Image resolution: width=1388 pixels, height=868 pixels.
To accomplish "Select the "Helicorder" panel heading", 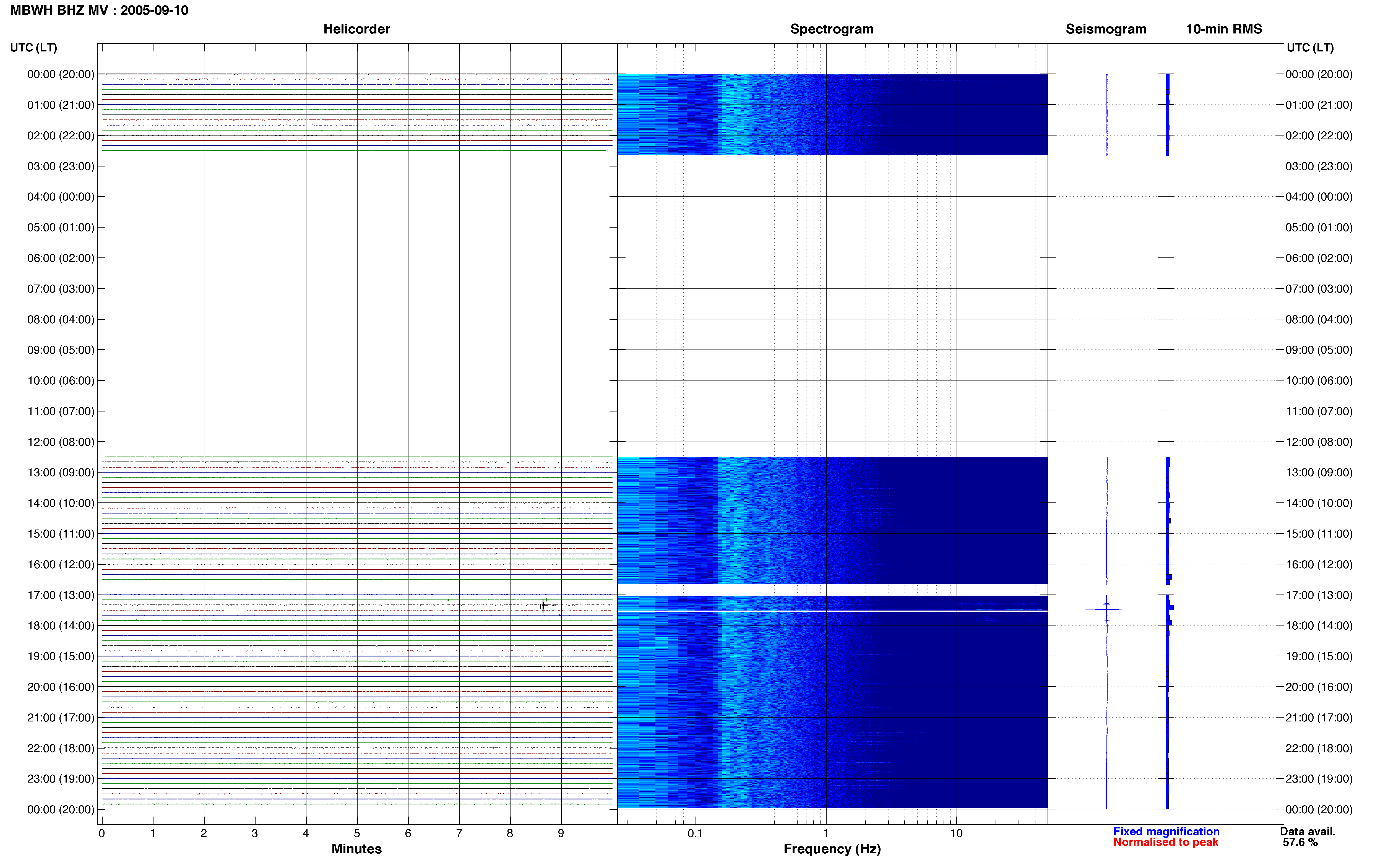I will point(356,29).
